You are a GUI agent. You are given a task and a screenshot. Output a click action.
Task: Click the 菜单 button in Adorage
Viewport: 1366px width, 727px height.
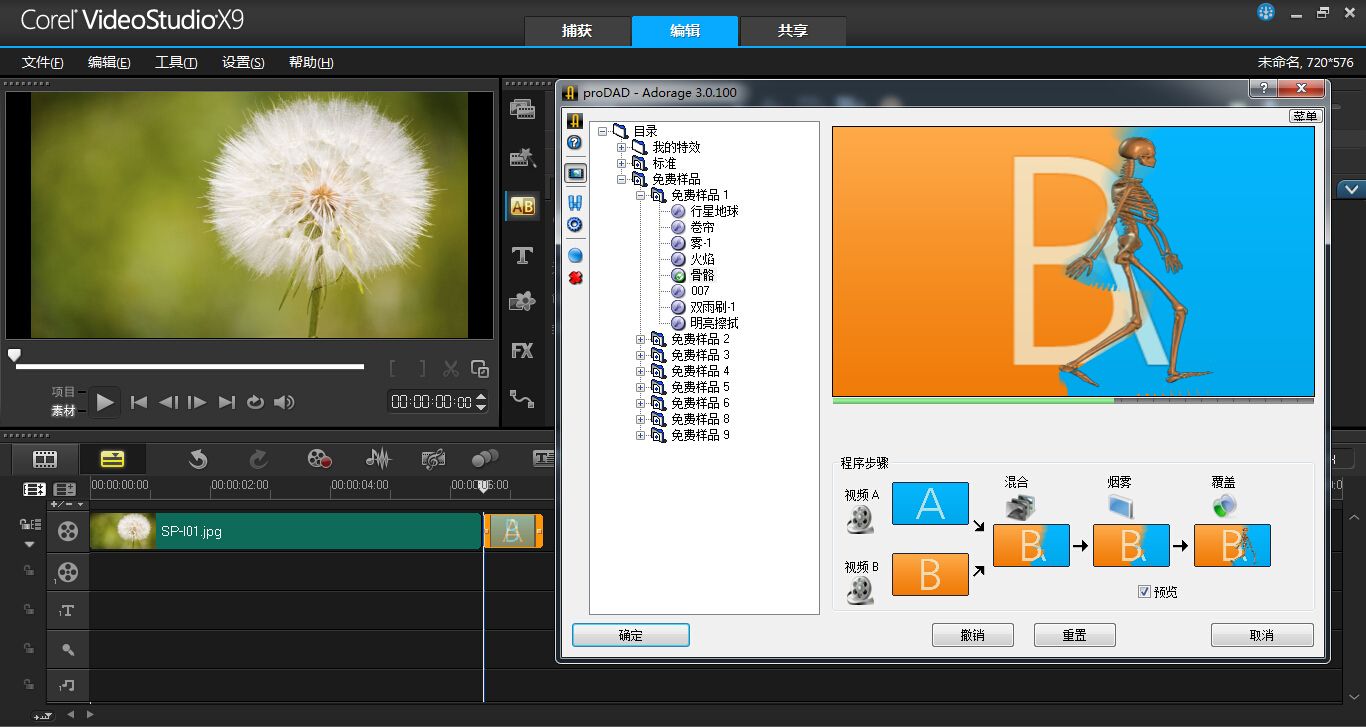point(1306,116)
